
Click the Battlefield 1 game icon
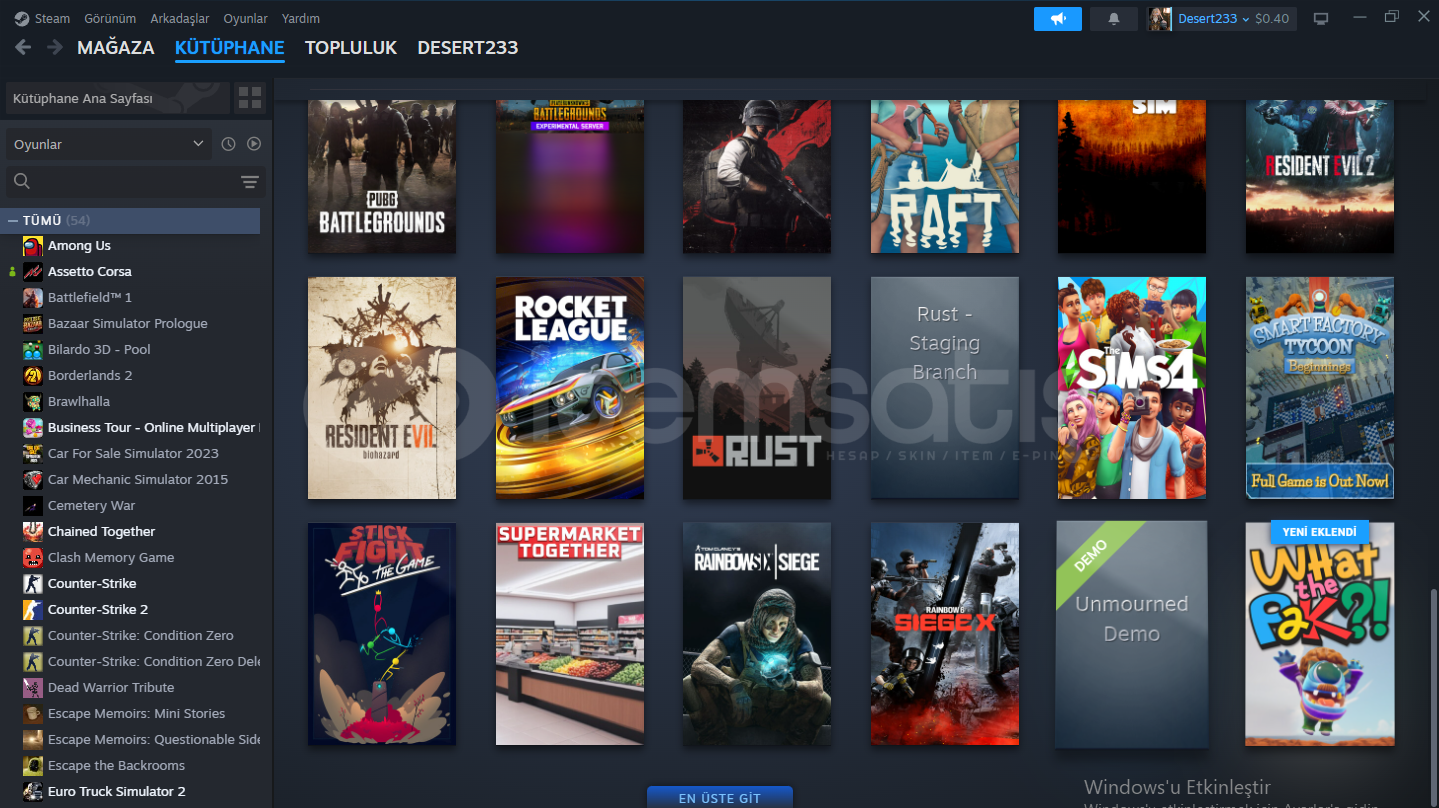pos(33,298)
